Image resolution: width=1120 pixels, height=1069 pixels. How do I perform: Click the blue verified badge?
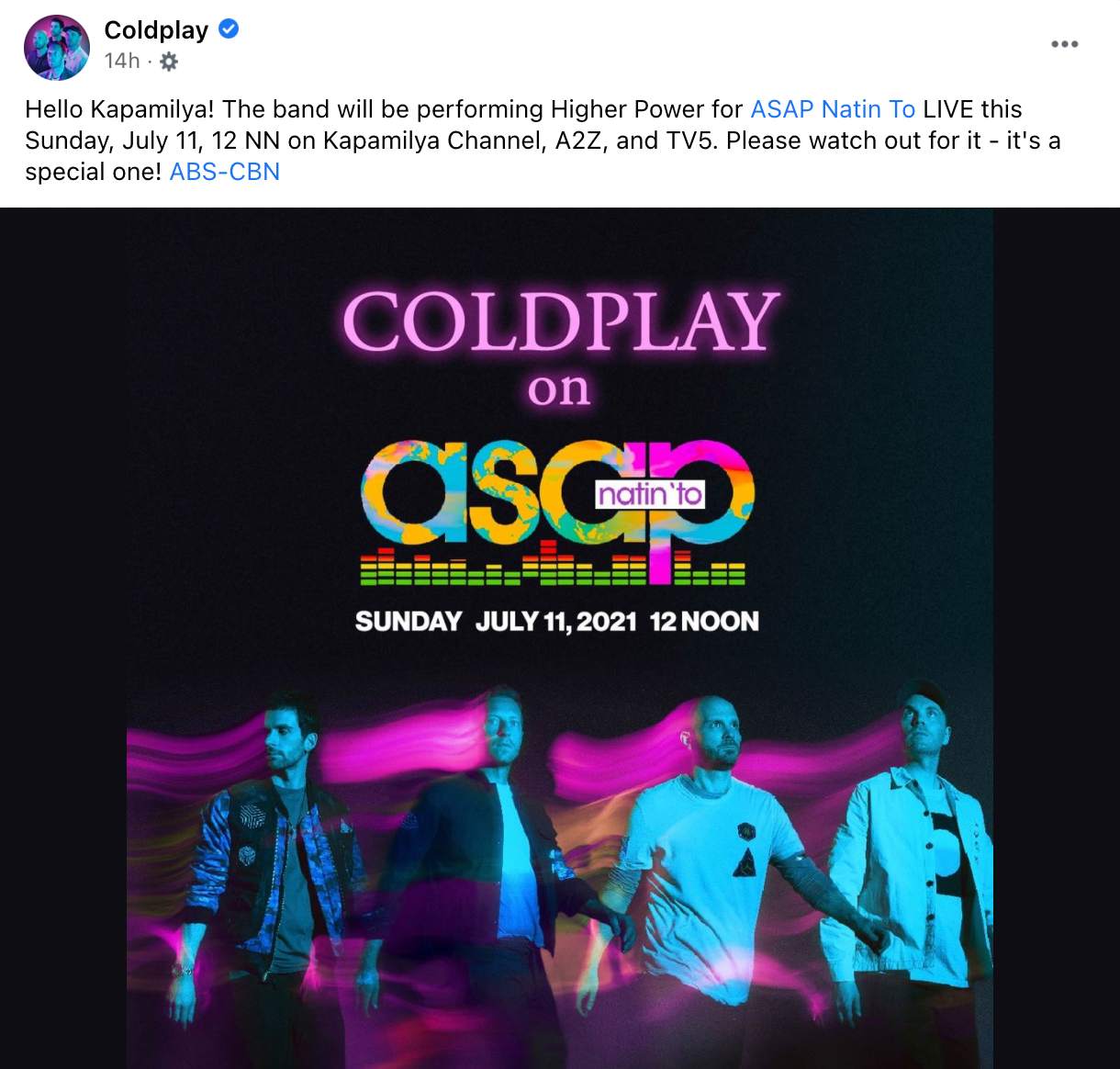point(229,29)
